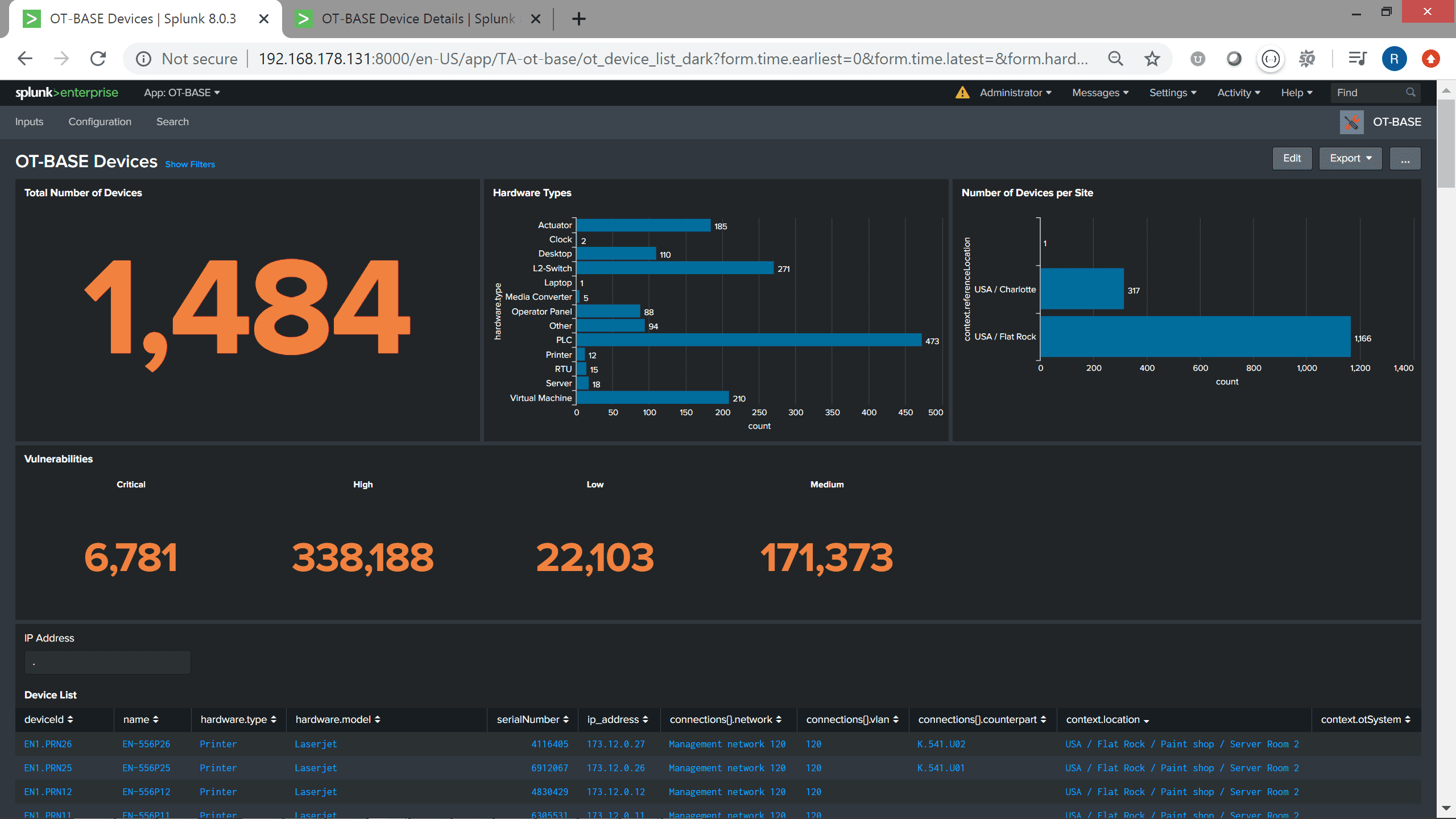Open a new browser tab

point(578,19)
